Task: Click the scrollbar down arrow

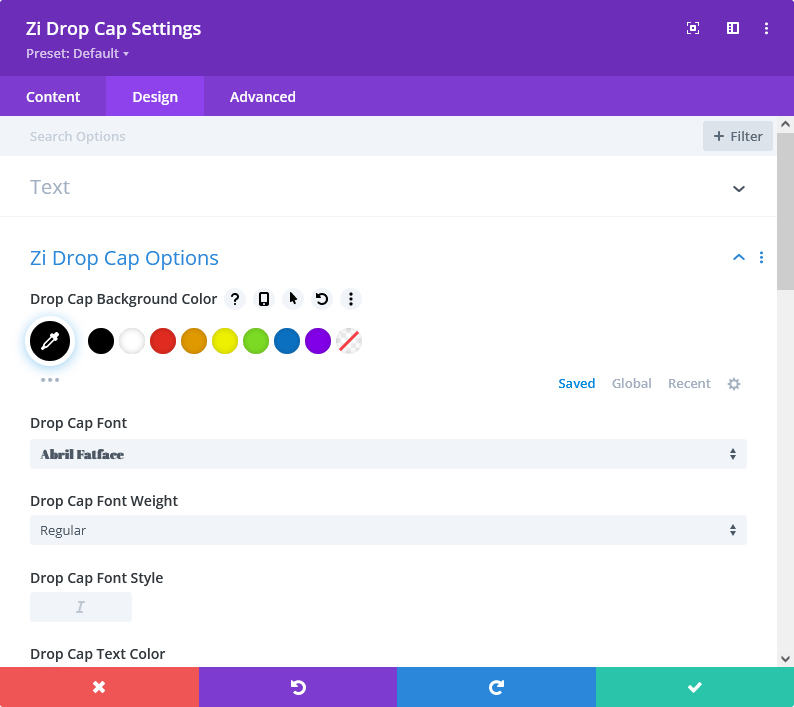Action: coord(785,659)
